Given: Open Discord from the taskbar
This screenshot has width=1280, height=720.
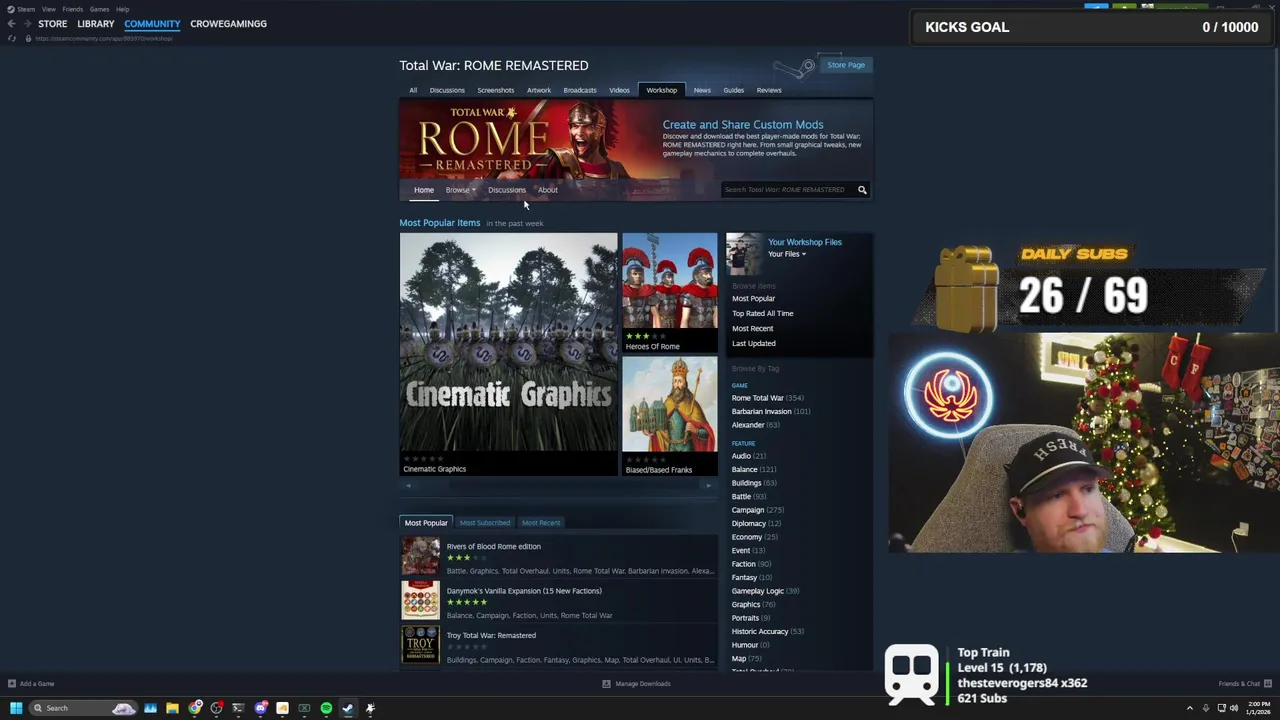Looking at the screenshot, I should click(261, 708).
